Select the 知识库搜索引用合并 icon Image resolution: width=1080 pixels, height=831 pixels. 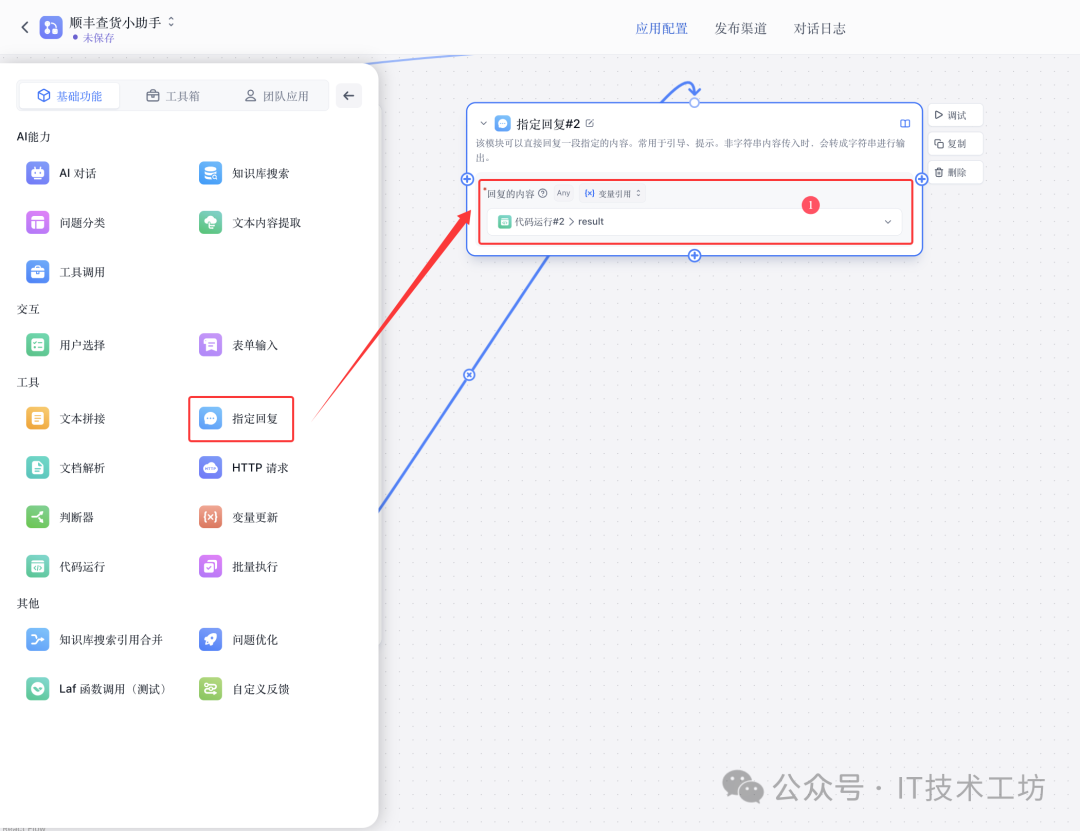(x=37, y=639)
